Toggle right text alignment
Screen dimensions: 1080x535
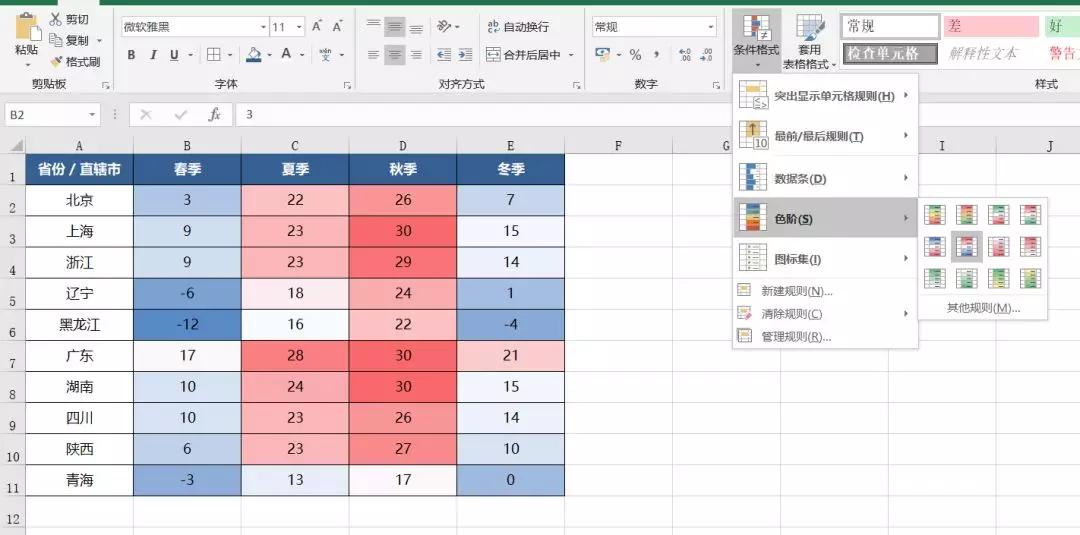click(x=416, y=55)
